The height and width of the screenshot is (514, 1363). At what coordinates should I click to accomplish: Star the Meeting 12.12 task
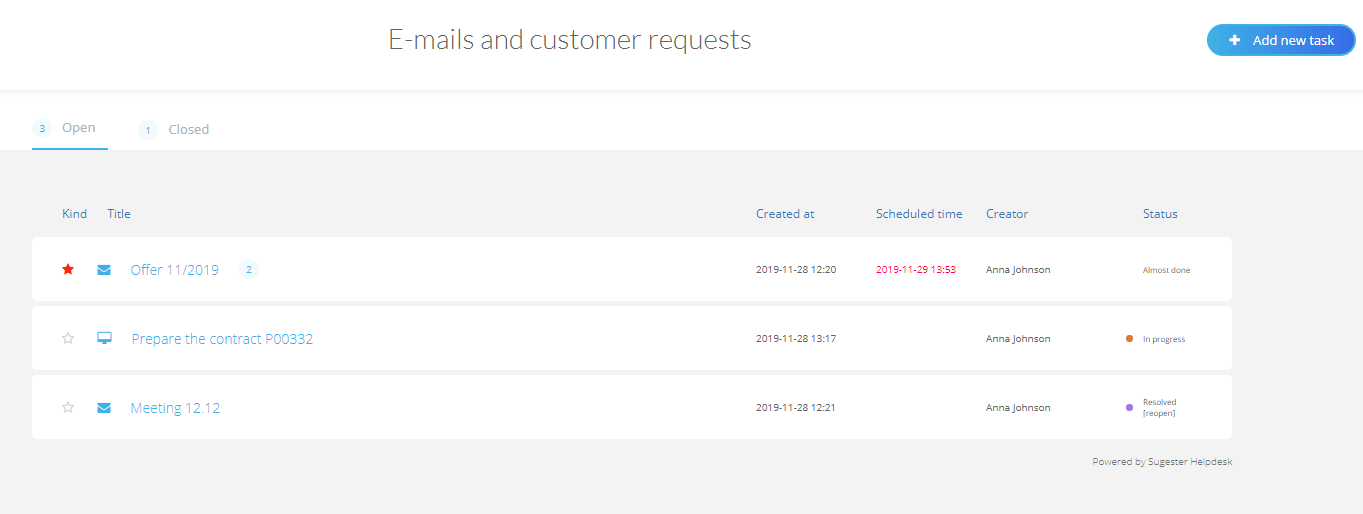tap(68, 408)
